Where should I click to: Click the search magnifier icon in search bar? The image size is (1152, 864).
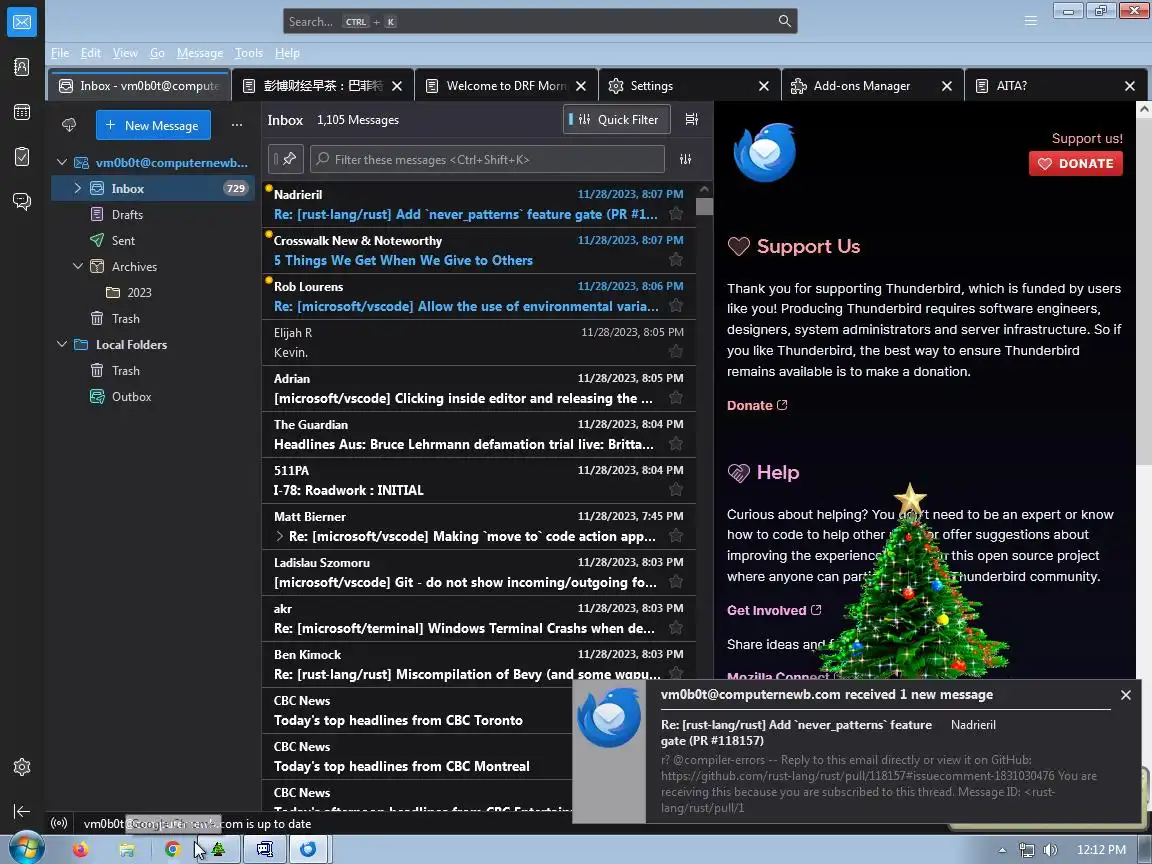[x=785, y=21]
